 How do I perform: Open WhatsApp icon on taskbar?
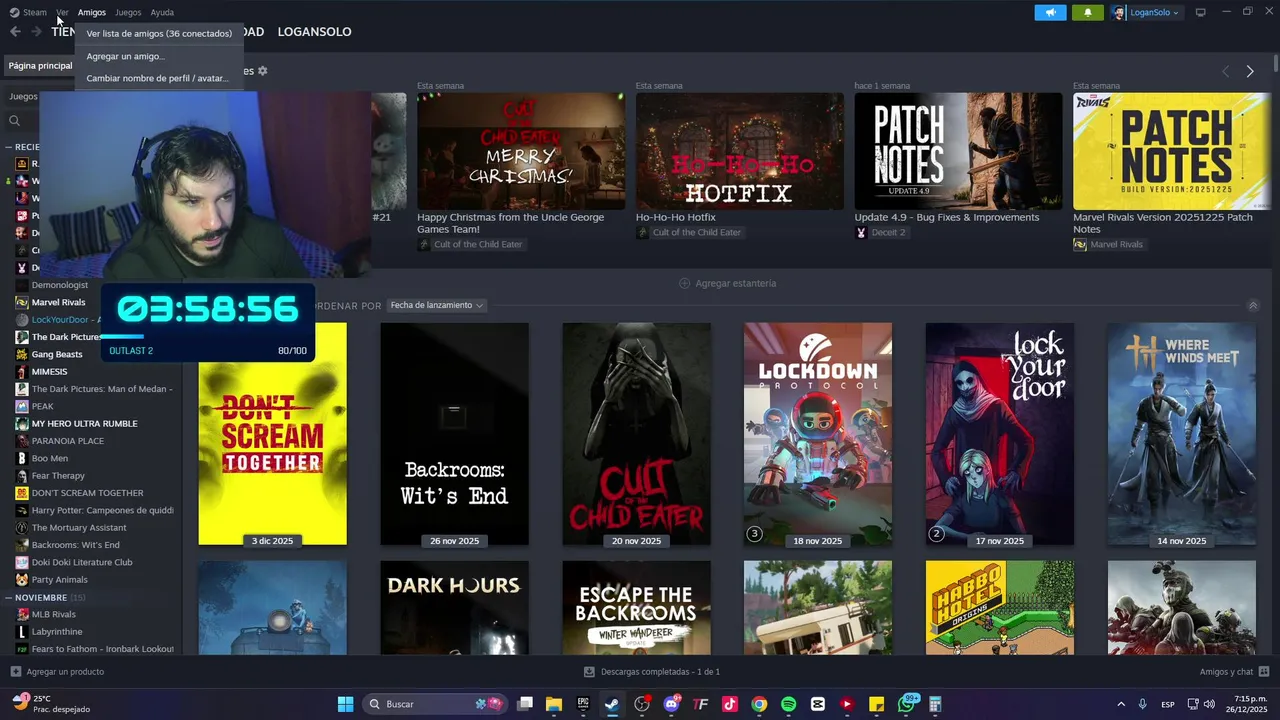tap(907, 704)
